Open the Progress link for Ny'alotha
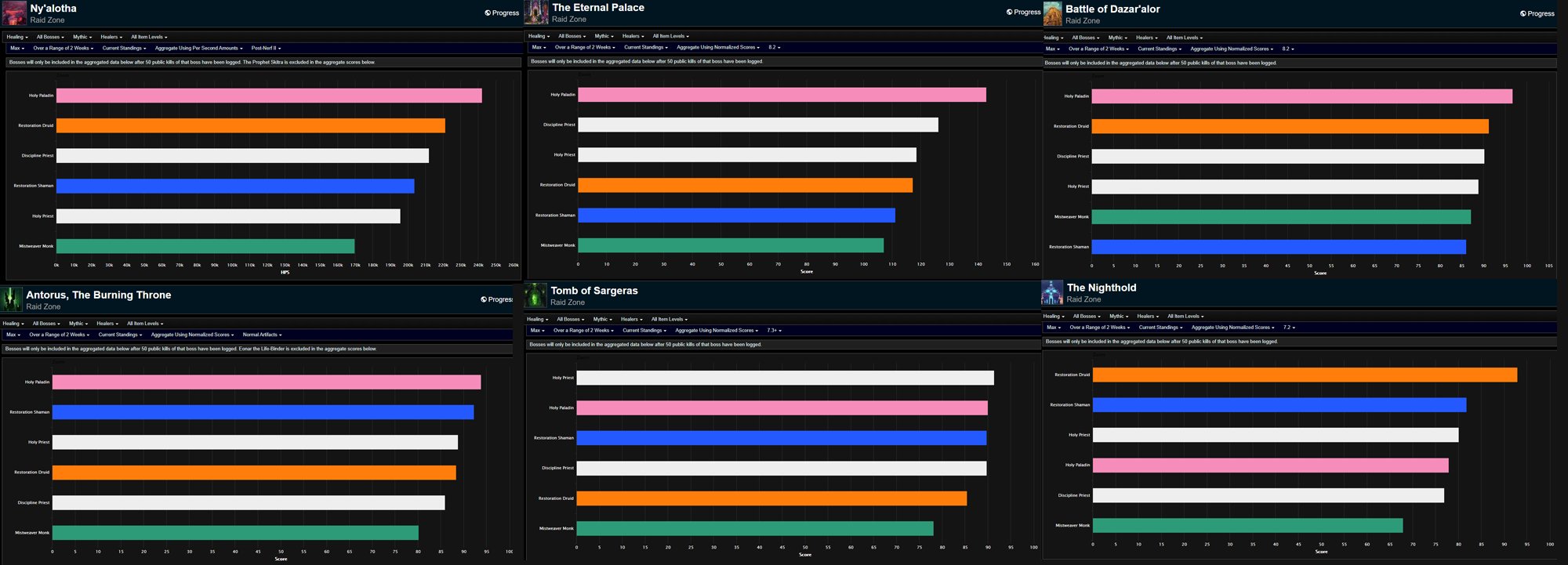This screenshot has height=565, width=1568. [x=502, y=13]
